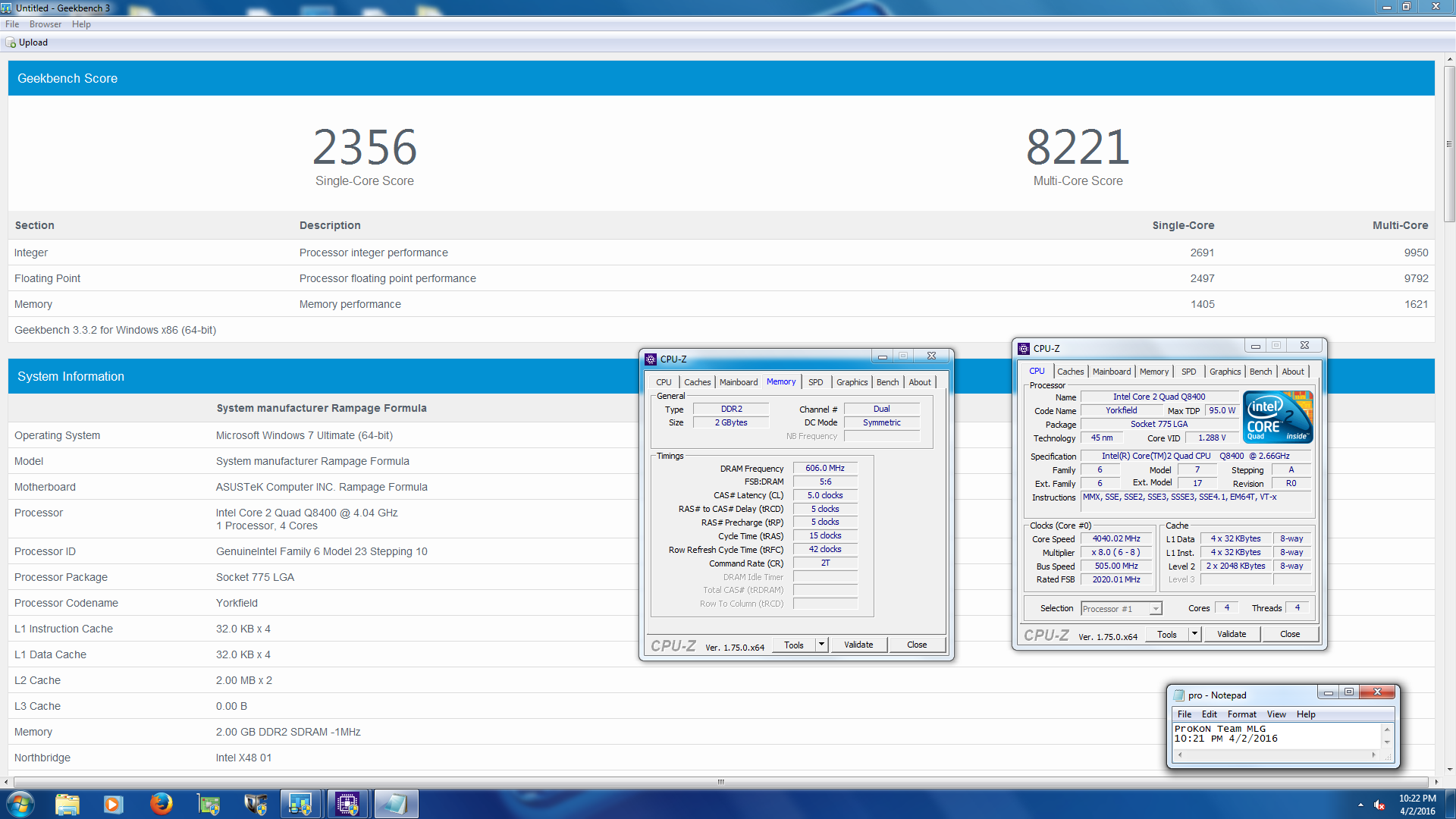
Task: Click the single-core score 2356
Action: click(x=365, y=147)
